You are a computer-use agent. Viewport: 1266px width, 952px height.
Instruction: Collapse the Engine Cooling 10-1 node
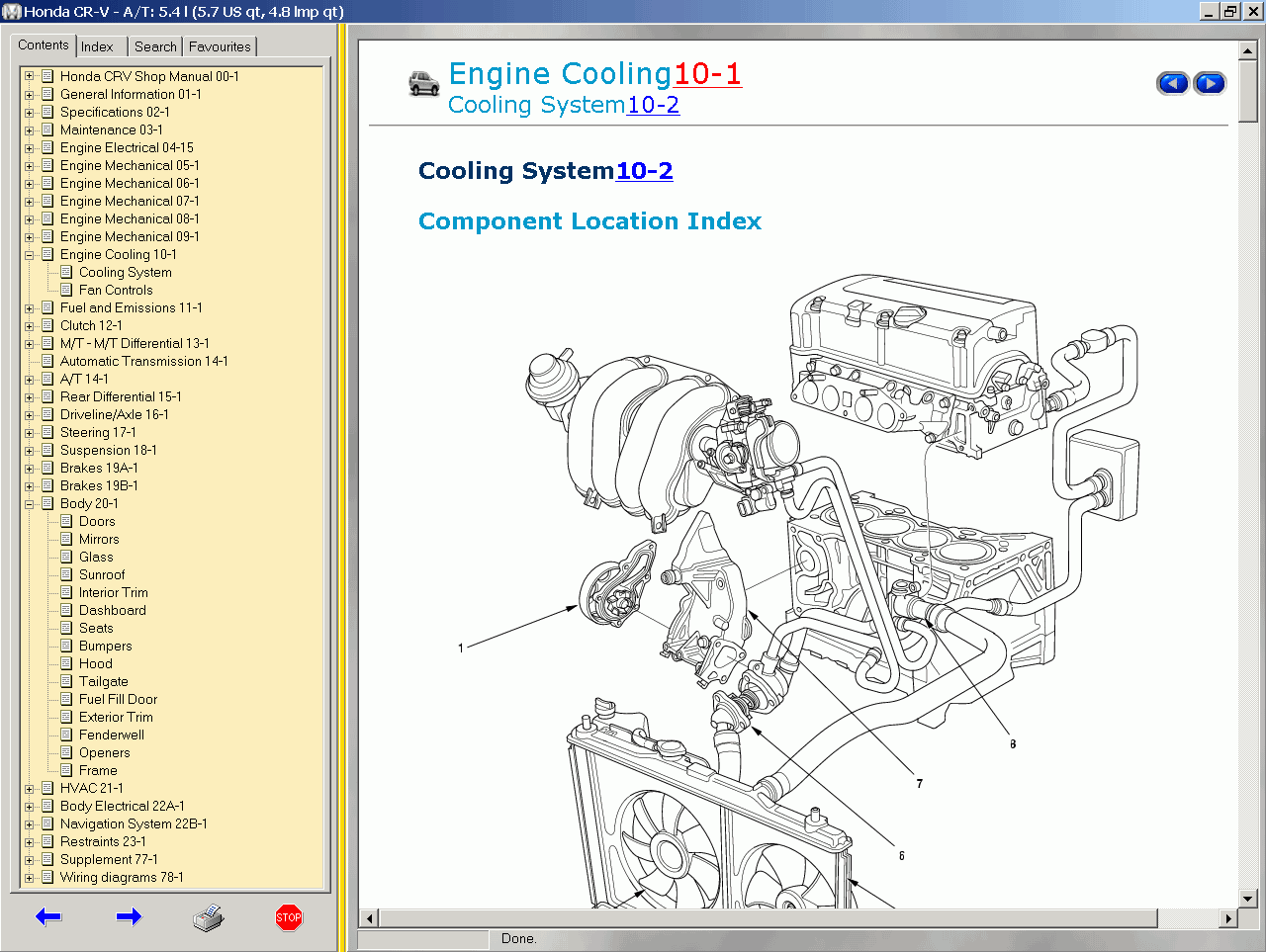pyautogui.click(x=29, y=255)
